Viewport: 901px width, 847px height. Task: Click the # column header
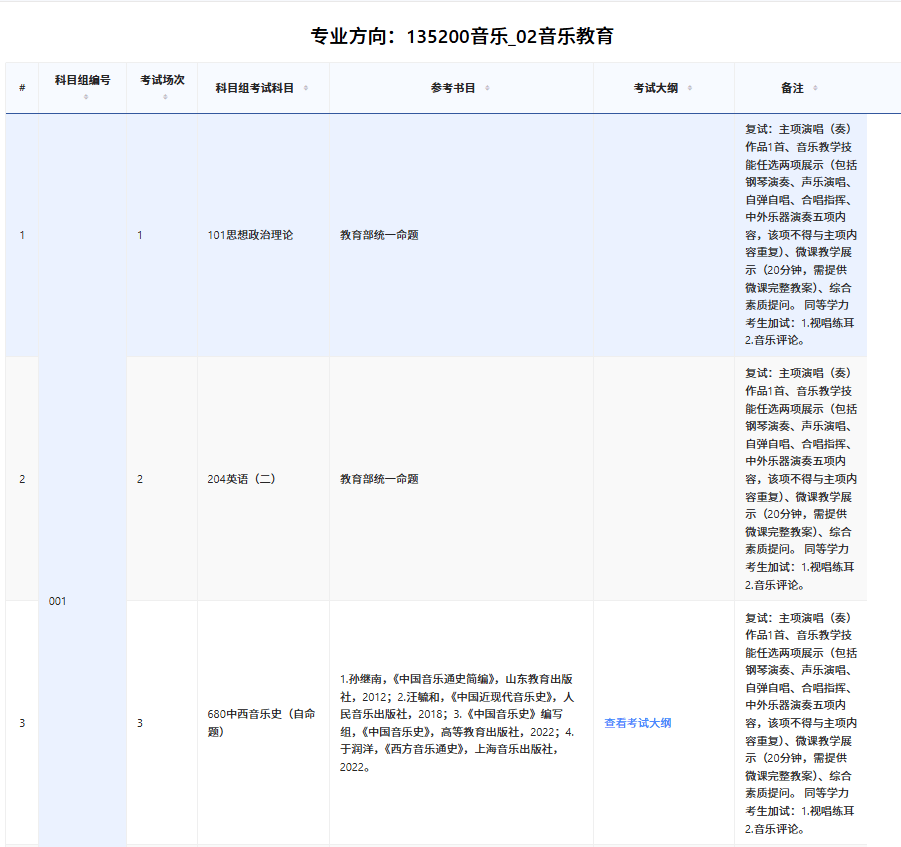22,88
